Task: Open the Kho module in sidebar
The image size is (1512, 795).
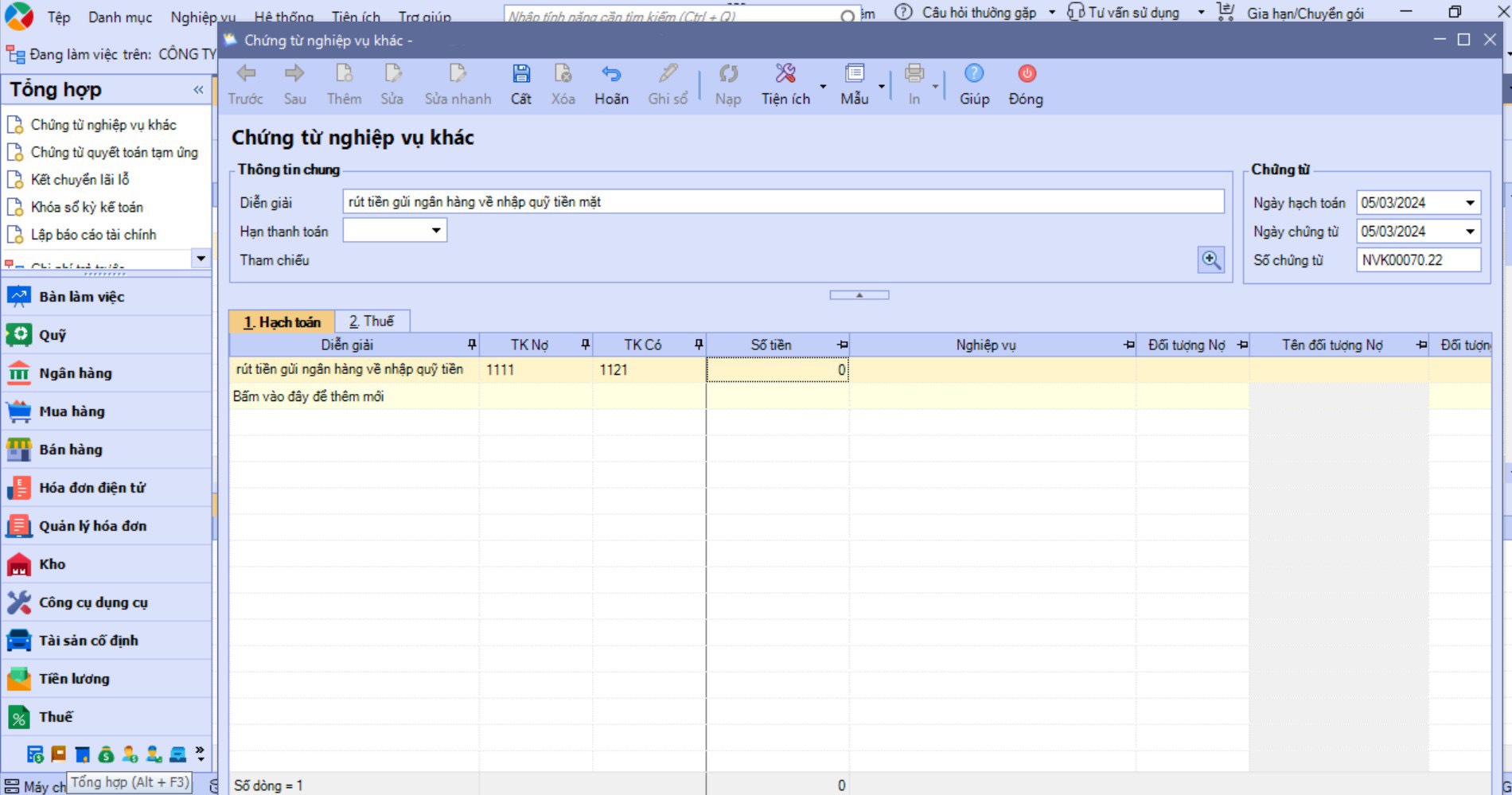Action: click(x=53, y=564)
